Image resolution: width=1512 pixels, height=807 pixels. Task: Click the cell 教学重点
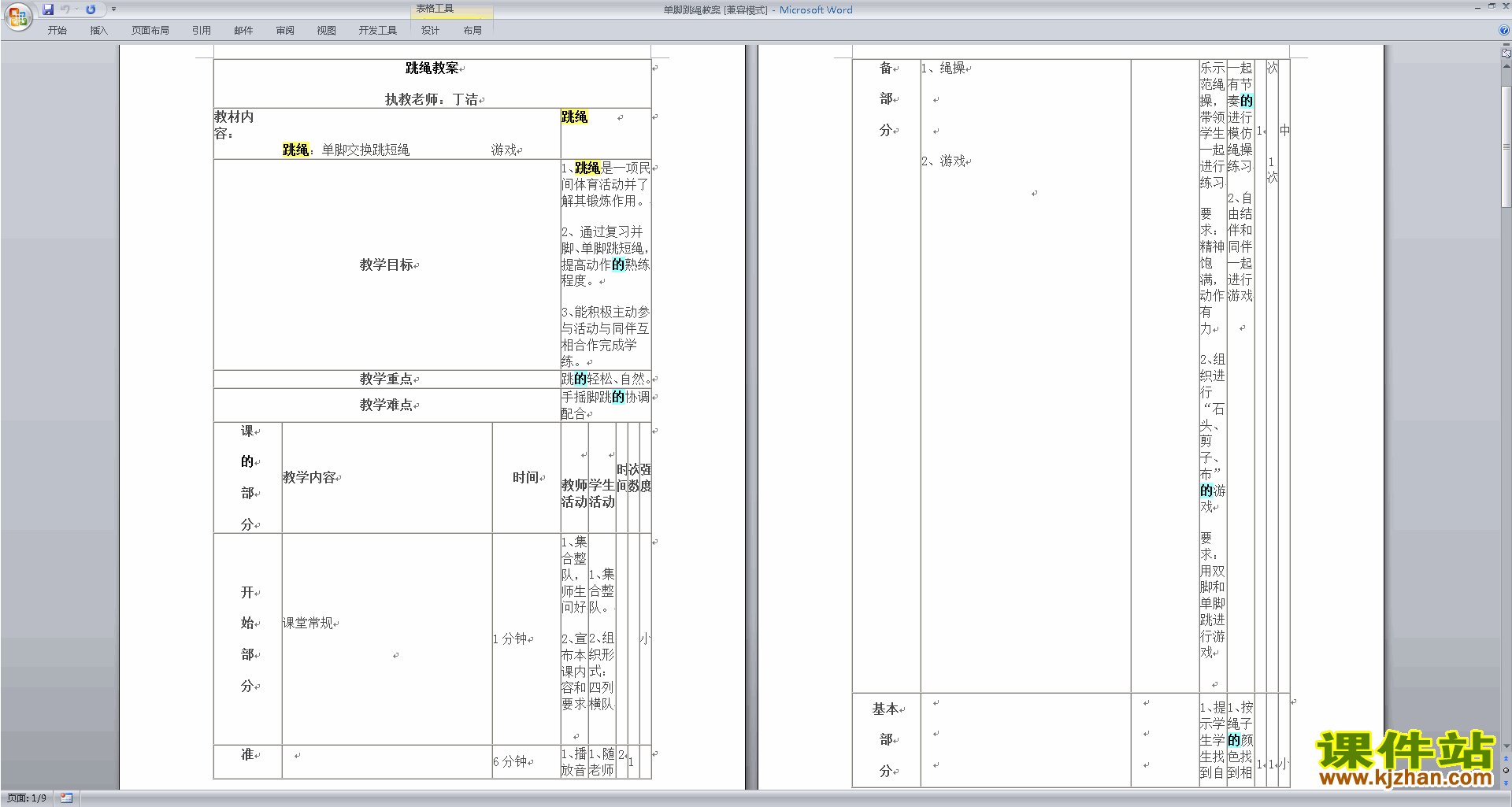[387, 379]
